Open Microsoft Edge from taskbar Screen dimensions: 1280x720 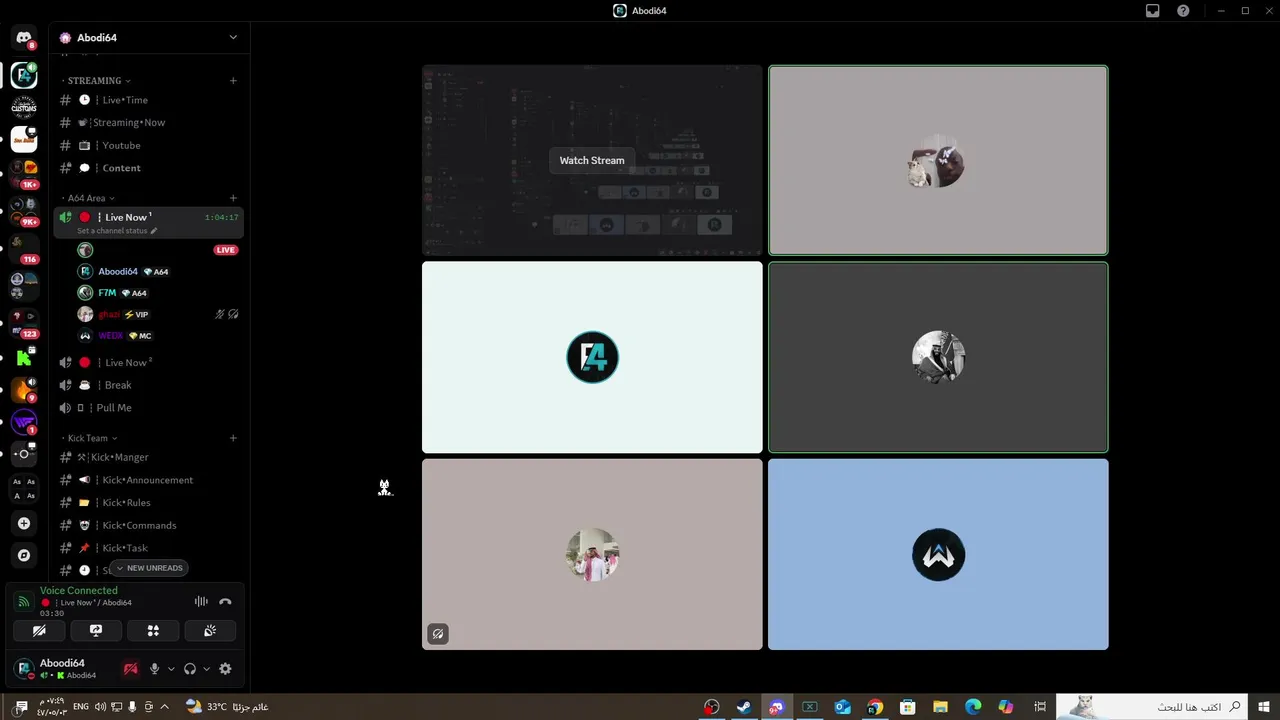coord(973,707)
